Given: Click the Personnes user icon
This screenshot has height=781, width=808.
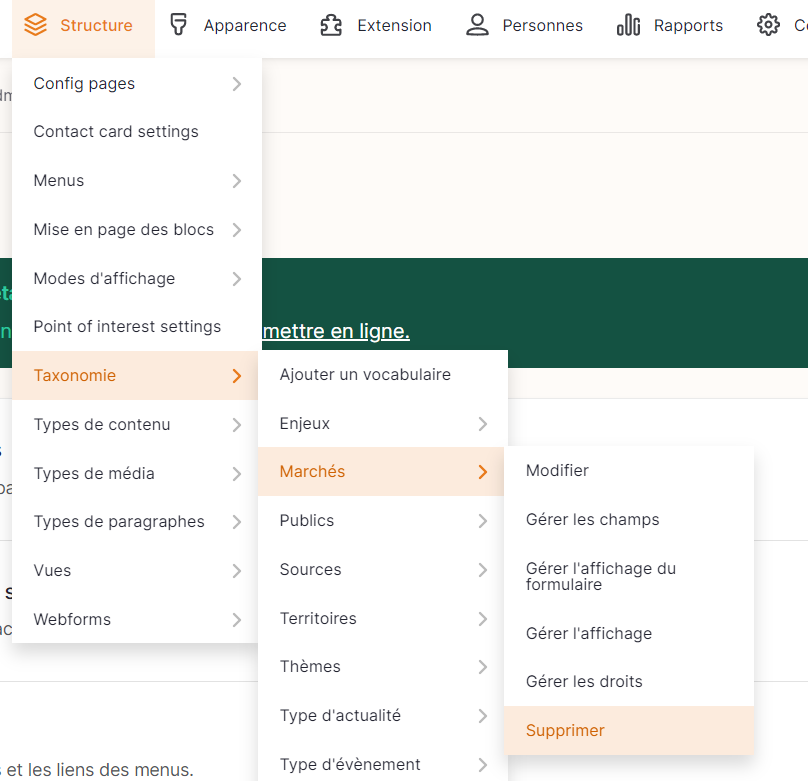Looking at the screenshot, I should pyautogui.click(x=478, y=25).
